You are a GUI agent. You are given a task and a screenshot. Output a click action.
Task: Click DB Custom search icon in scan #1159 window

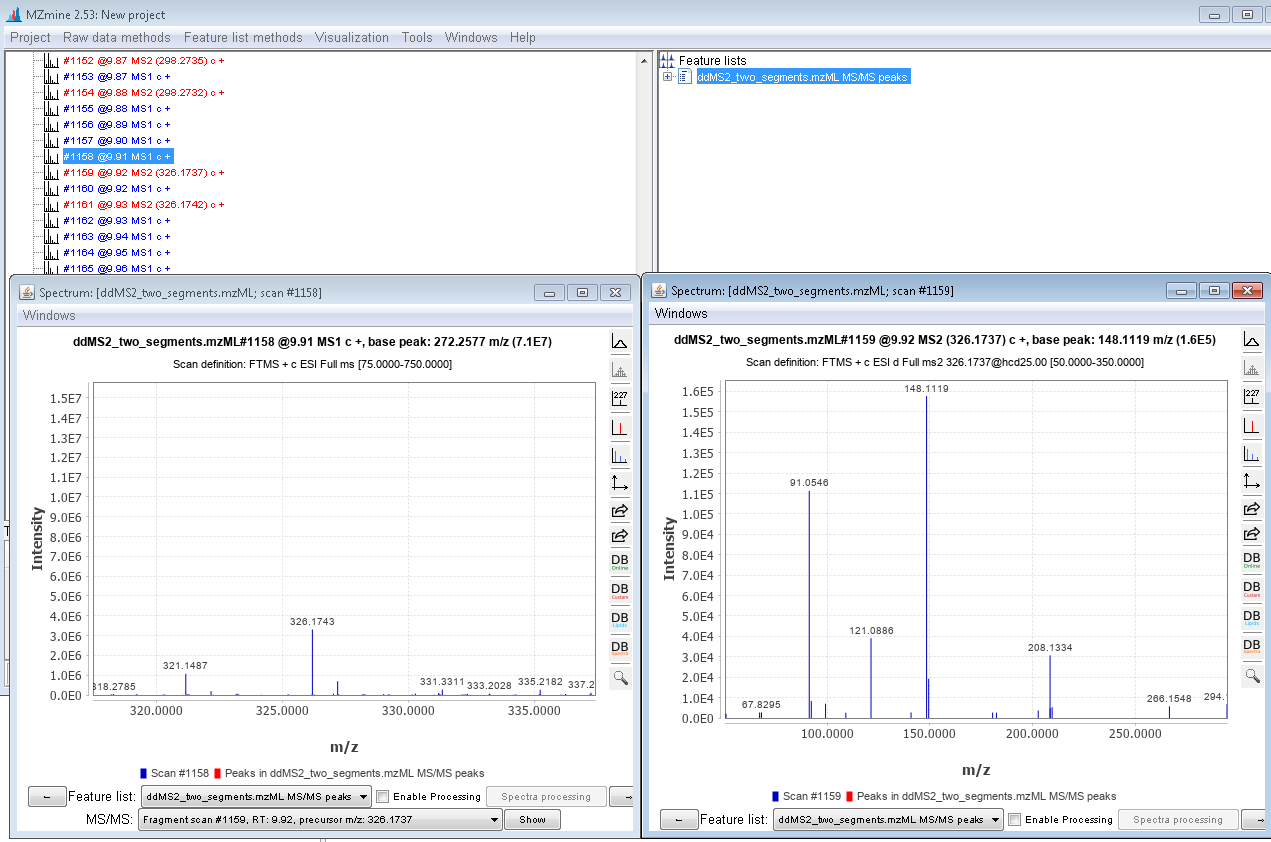1251,590
